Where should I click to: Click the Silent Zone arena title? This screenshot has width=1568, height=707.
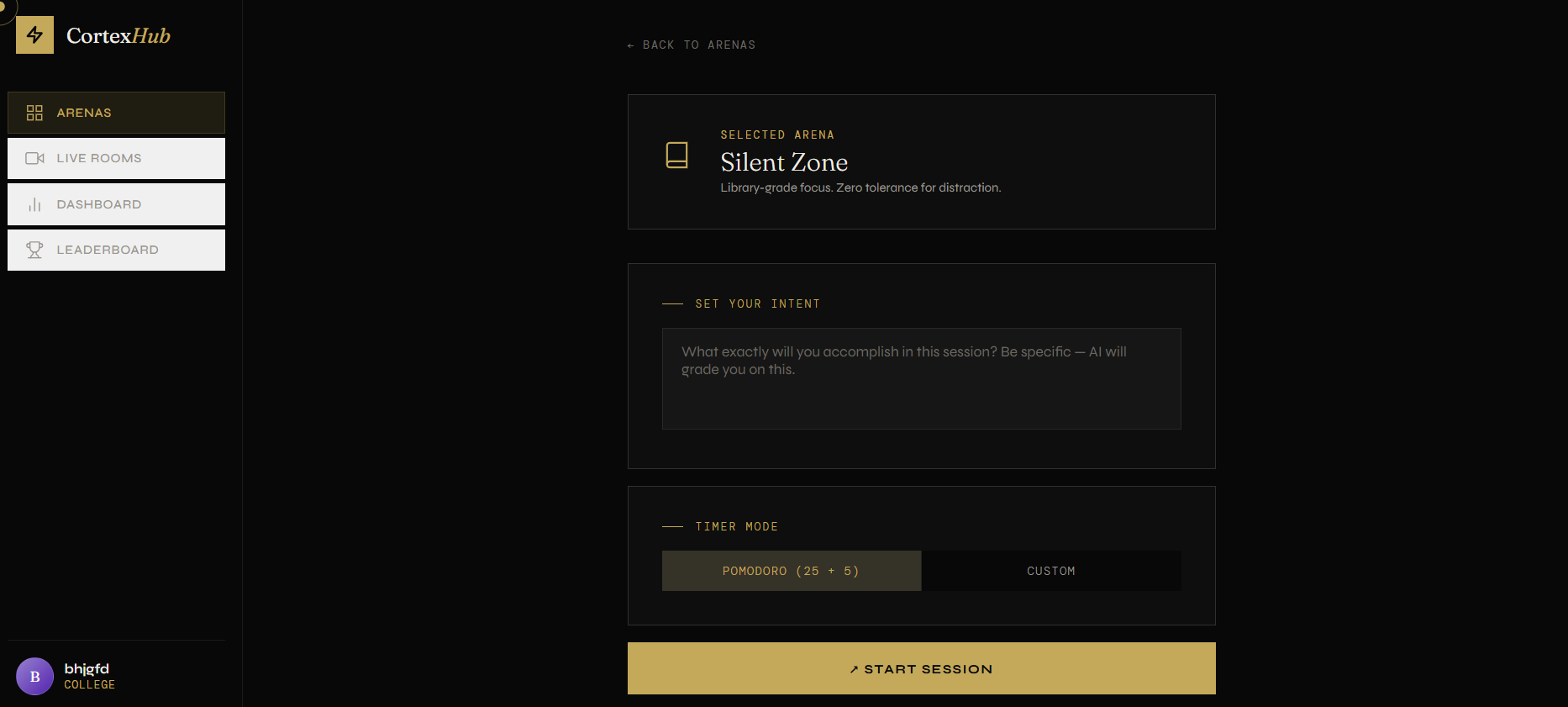[x=784, y=162]
